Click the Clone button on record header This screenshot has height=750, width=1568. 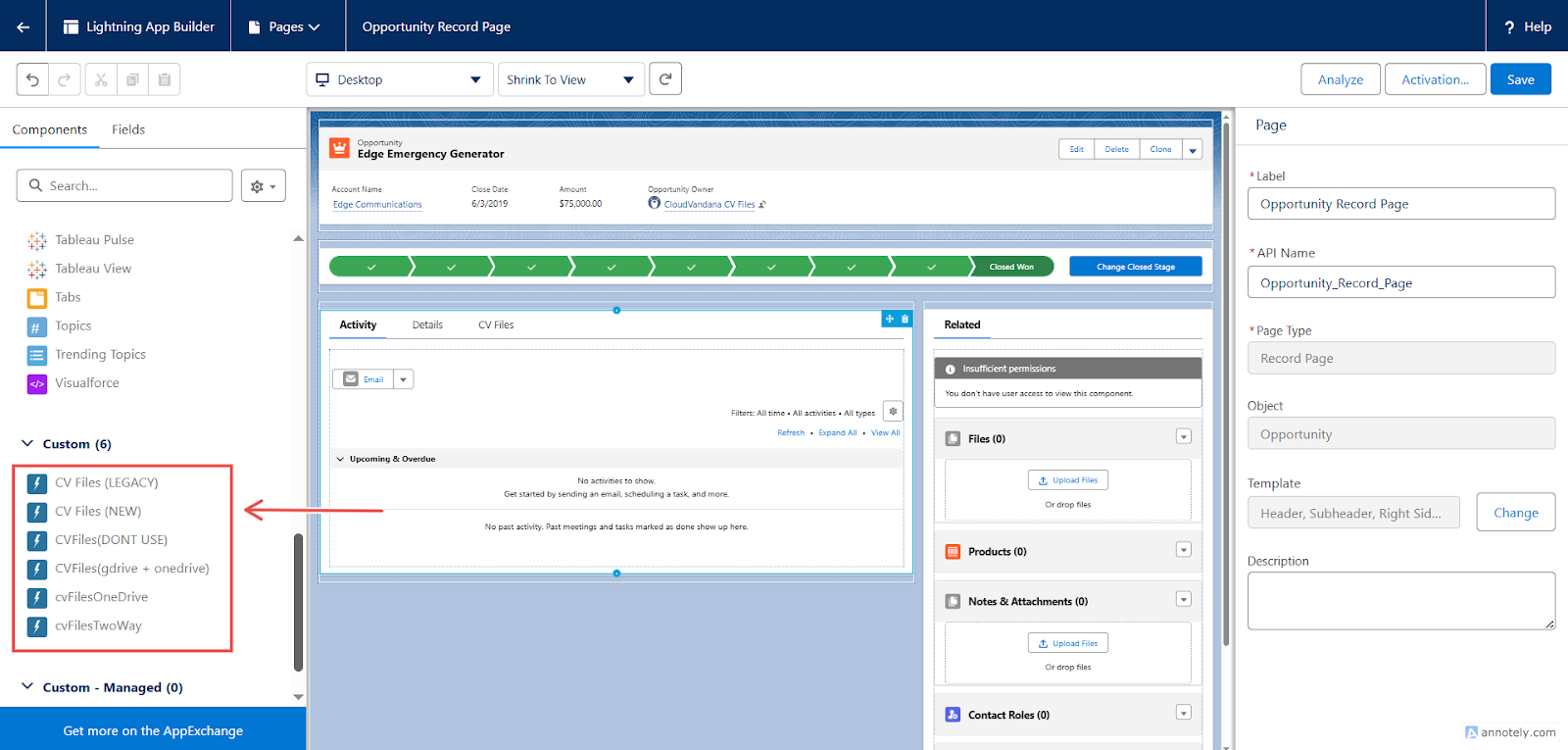(x=1161, y=150)
